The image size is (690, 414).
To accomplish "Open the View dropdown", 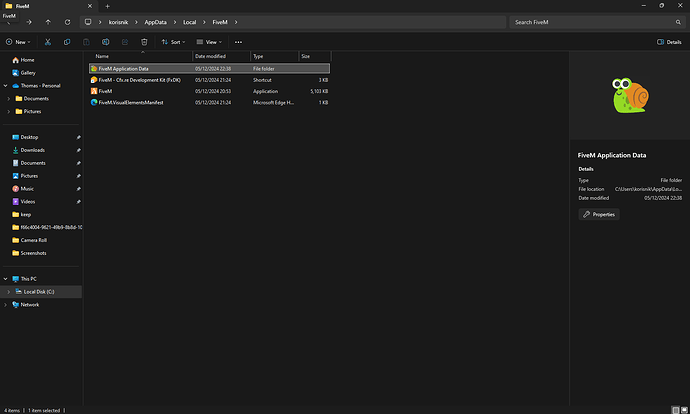I will [209, 42].
